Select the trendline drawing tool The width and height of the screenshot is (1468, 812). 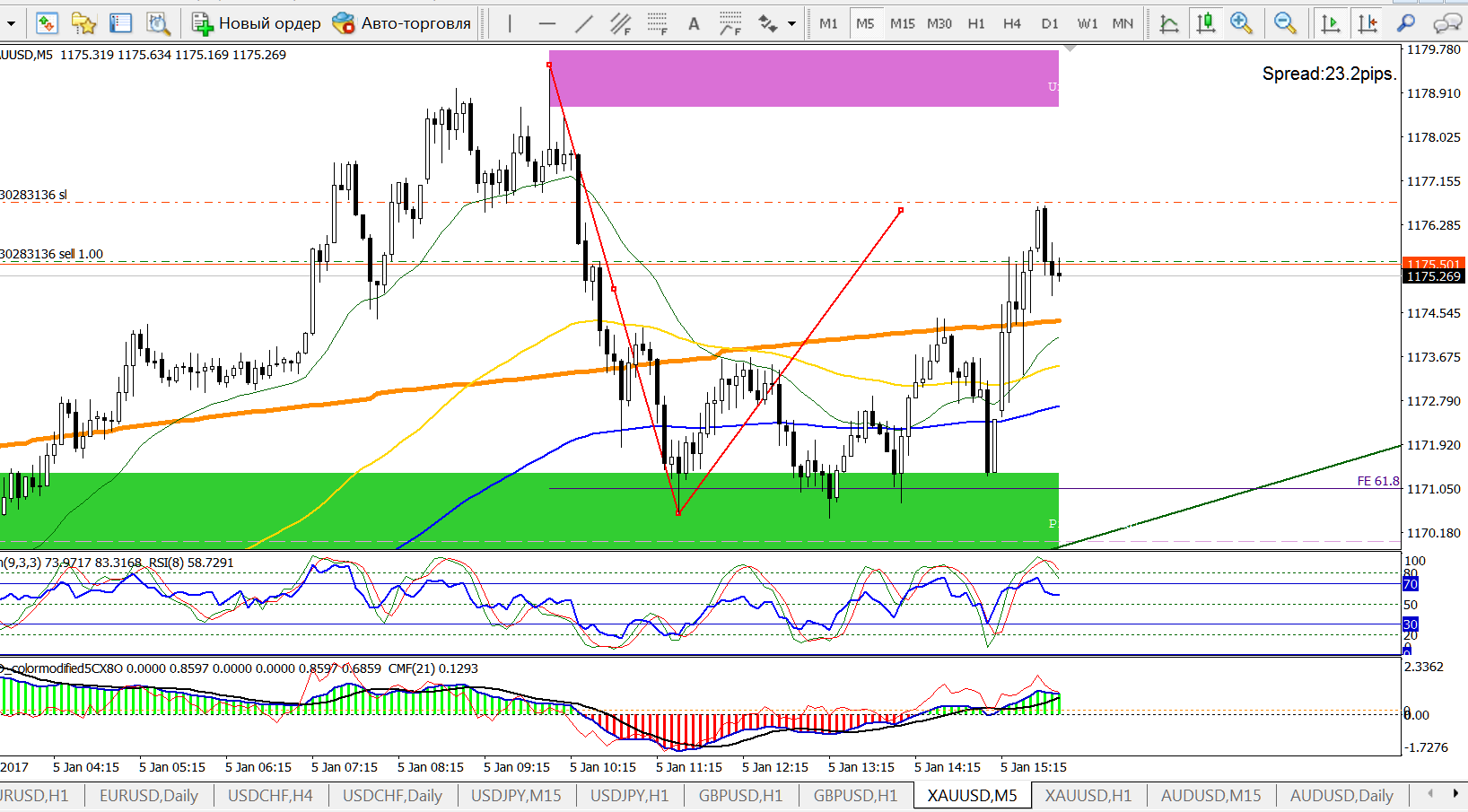tap(584, 24)
